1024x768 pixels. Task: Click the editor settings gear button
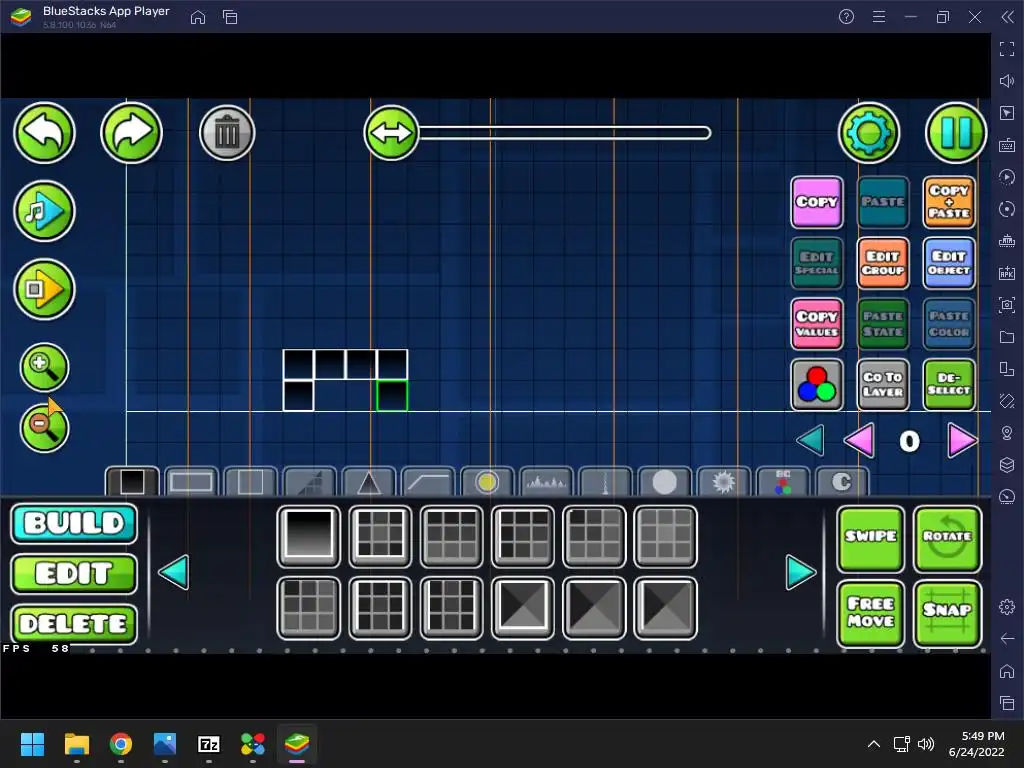(x=869, y=133)
